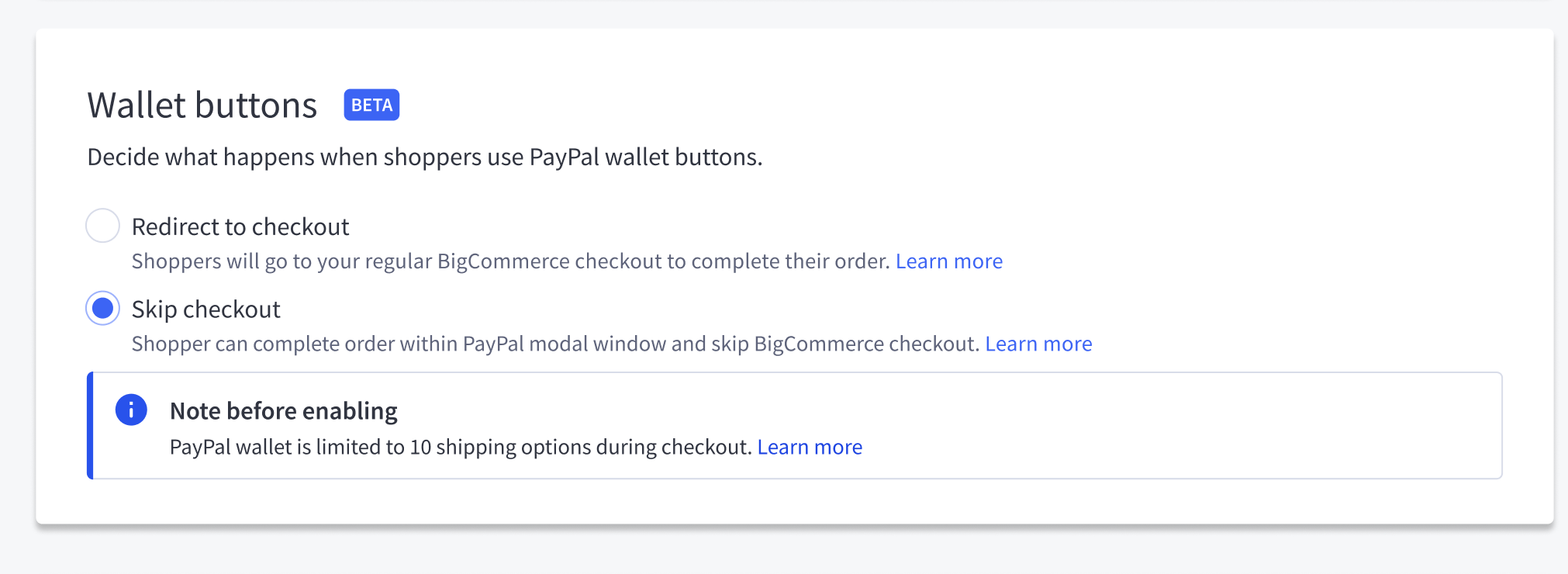Click the Wallet buttons heading
1568x574 pixels.
(202, 105)
